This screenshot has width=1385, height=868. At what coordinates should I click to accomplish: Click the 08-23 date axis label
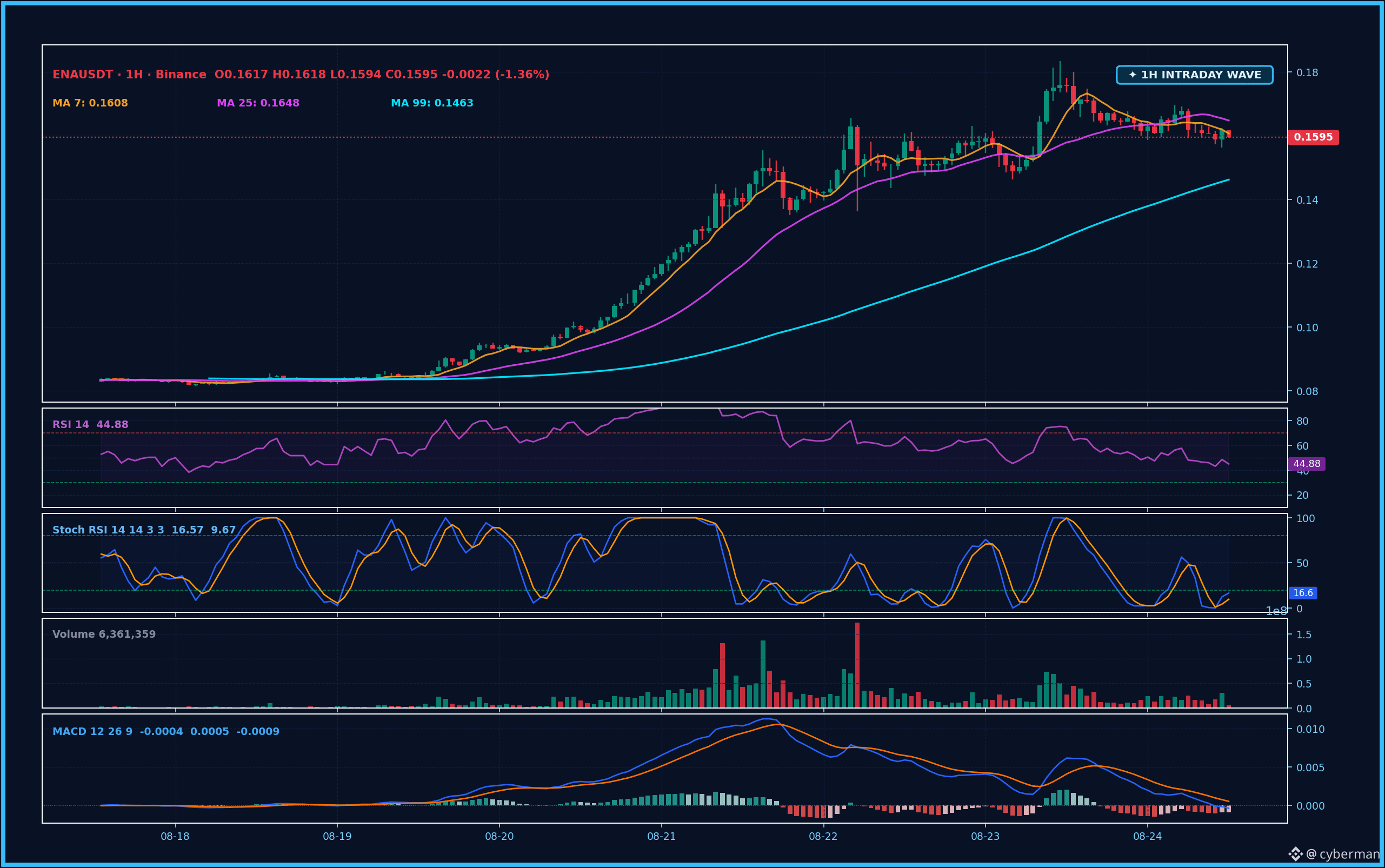point(986,837)
